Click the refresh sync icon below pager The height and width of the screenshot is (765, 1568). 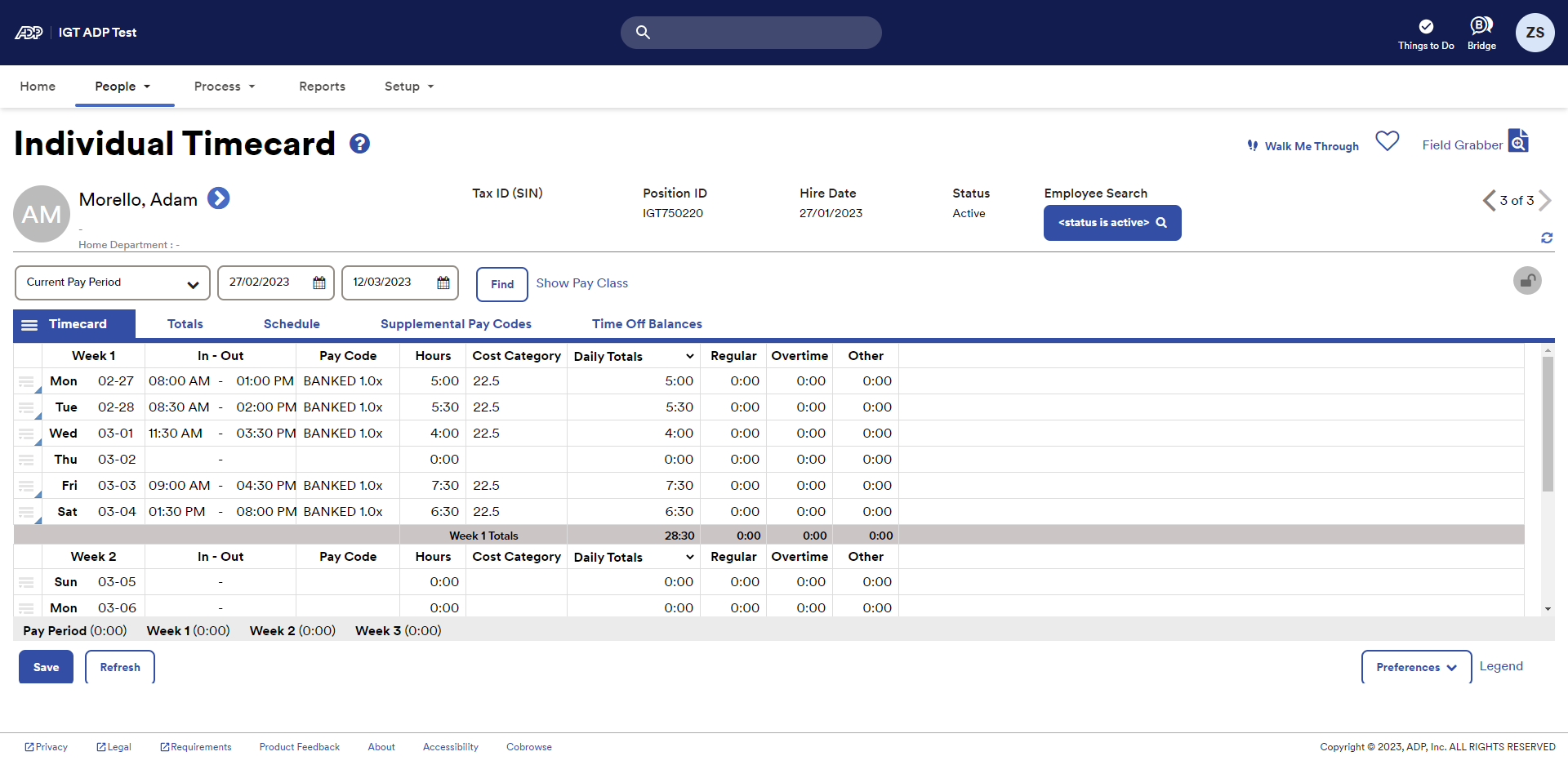(x=1546, y=238)
